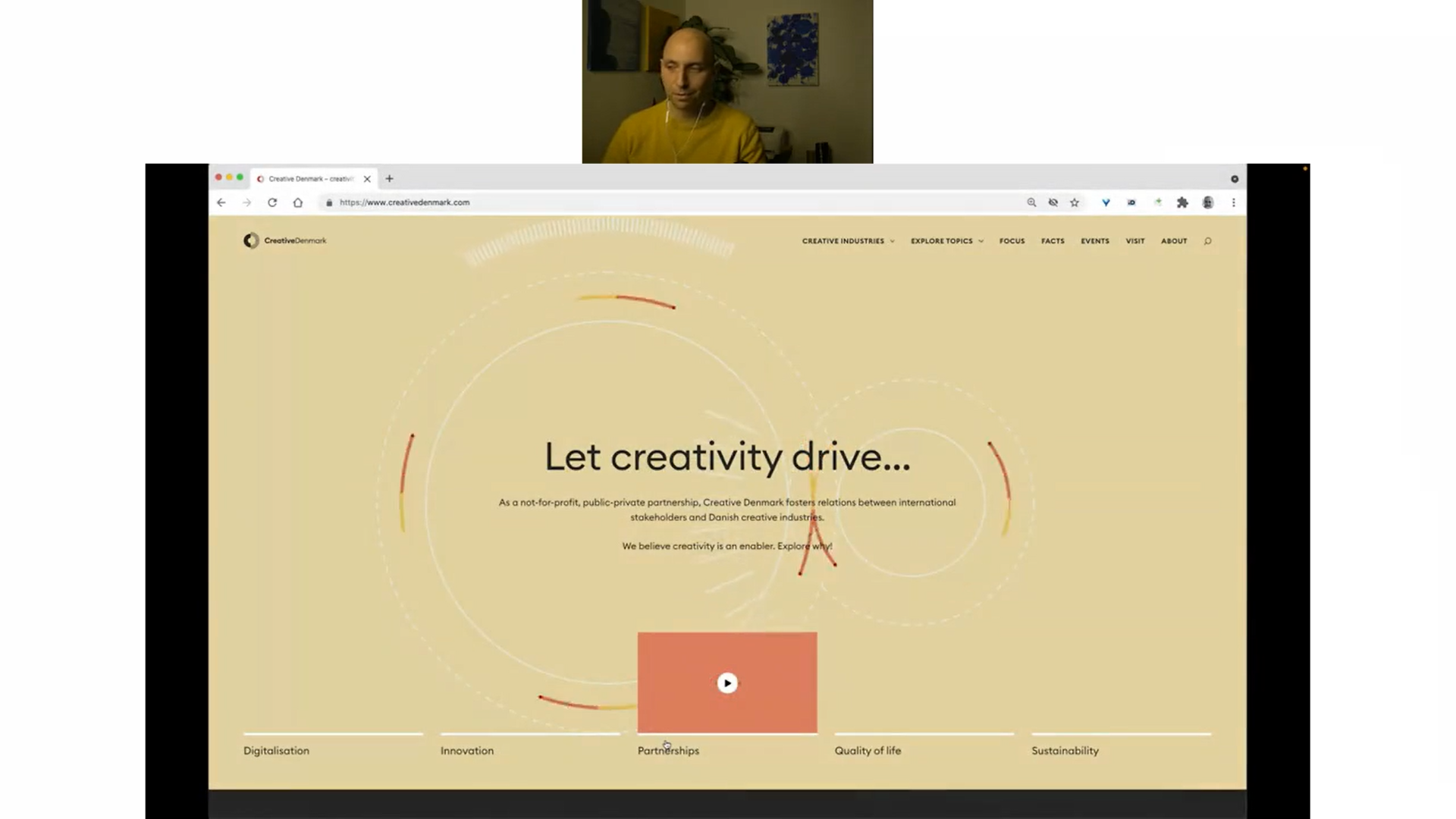Open the search on the Creative Denmark site
Image resolution: width=1456 pixels, height=819 pixels.
[1207, 240]
